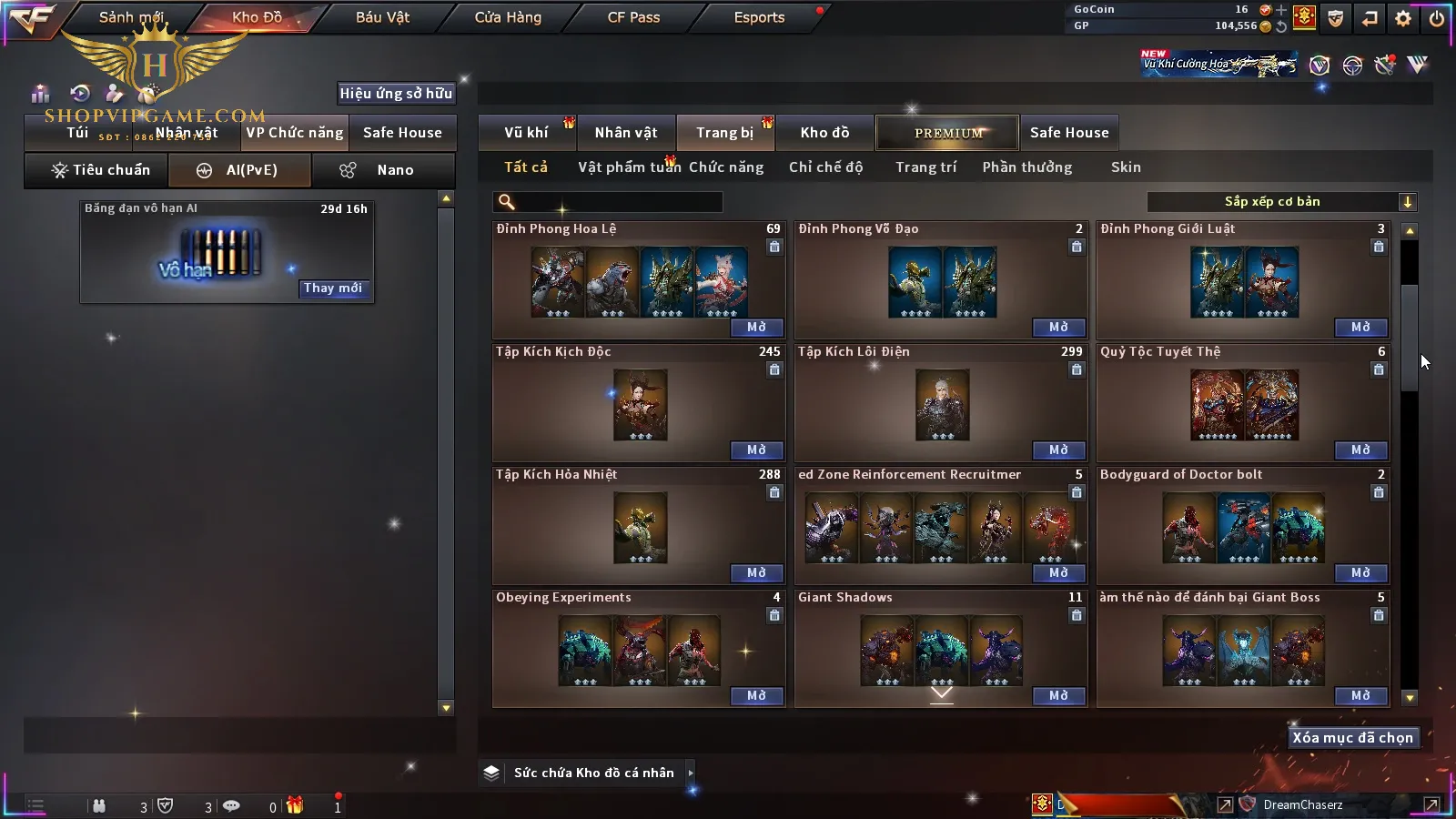Click the inventory vertical scrollbar thumb
1456x819 pixels.
[1410, 339]
